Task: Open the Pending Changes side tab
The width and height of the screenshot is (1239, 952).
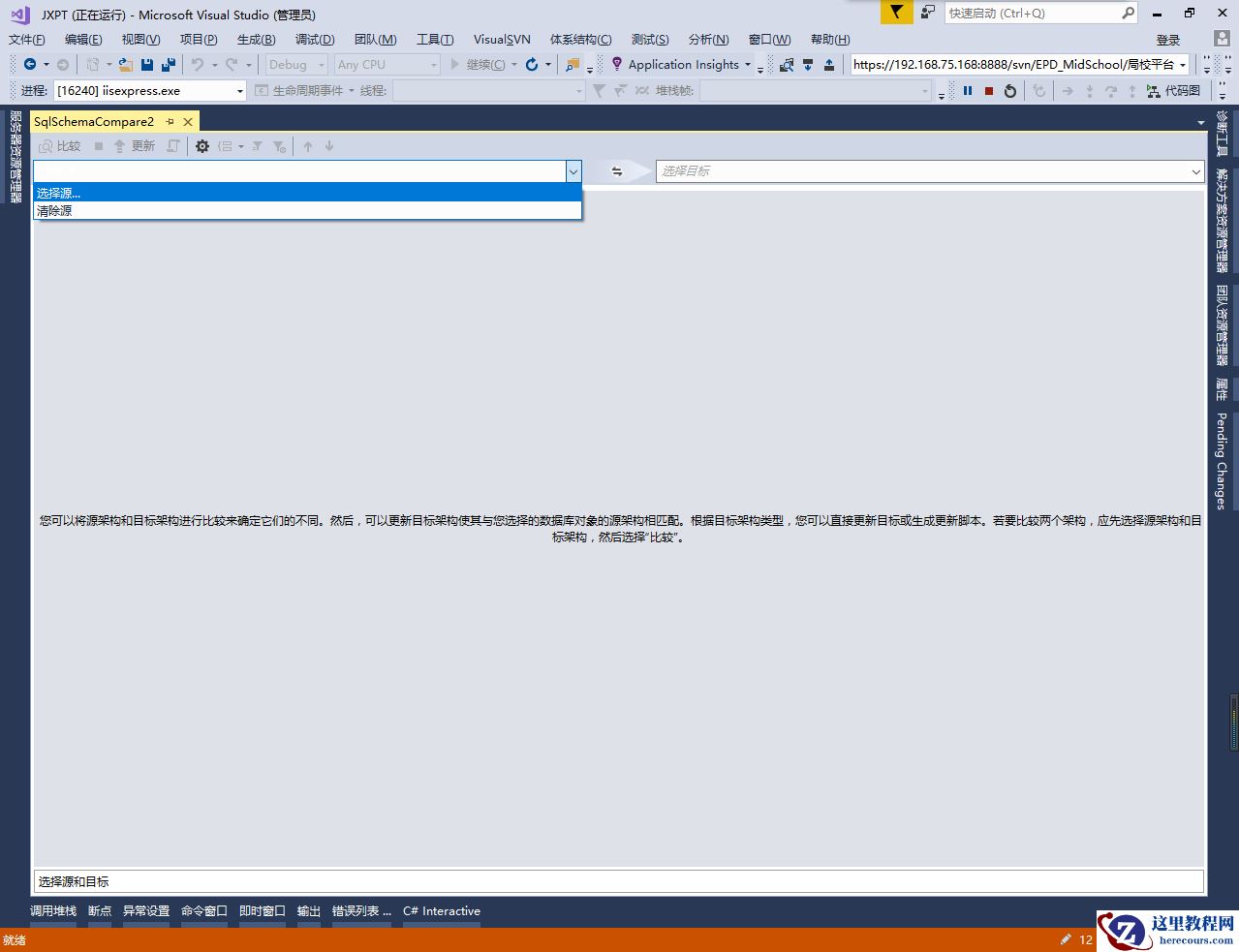Action: [x=1223, y=461]
